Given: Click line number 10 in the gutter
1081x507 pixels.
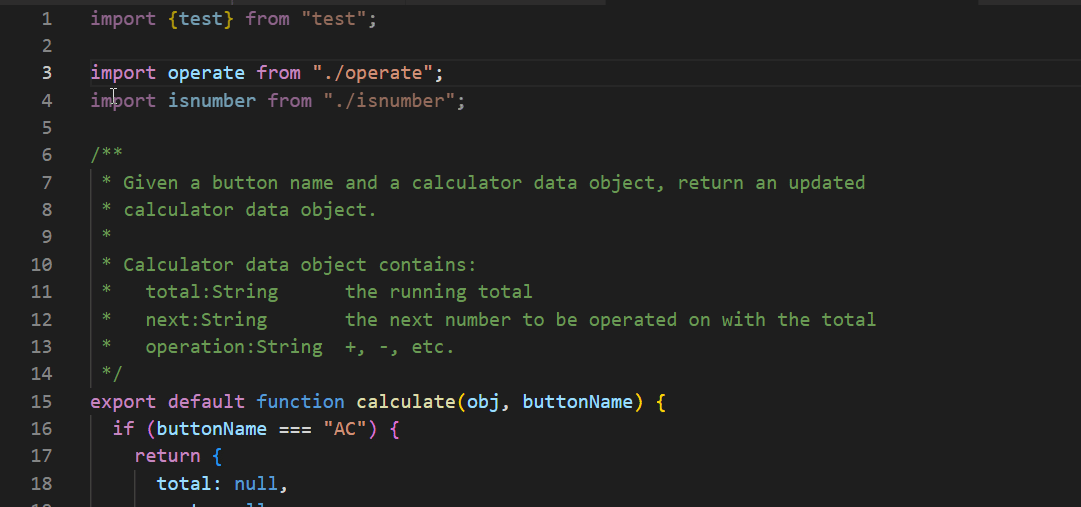Looking at the screenshot, I should point(41,265).
